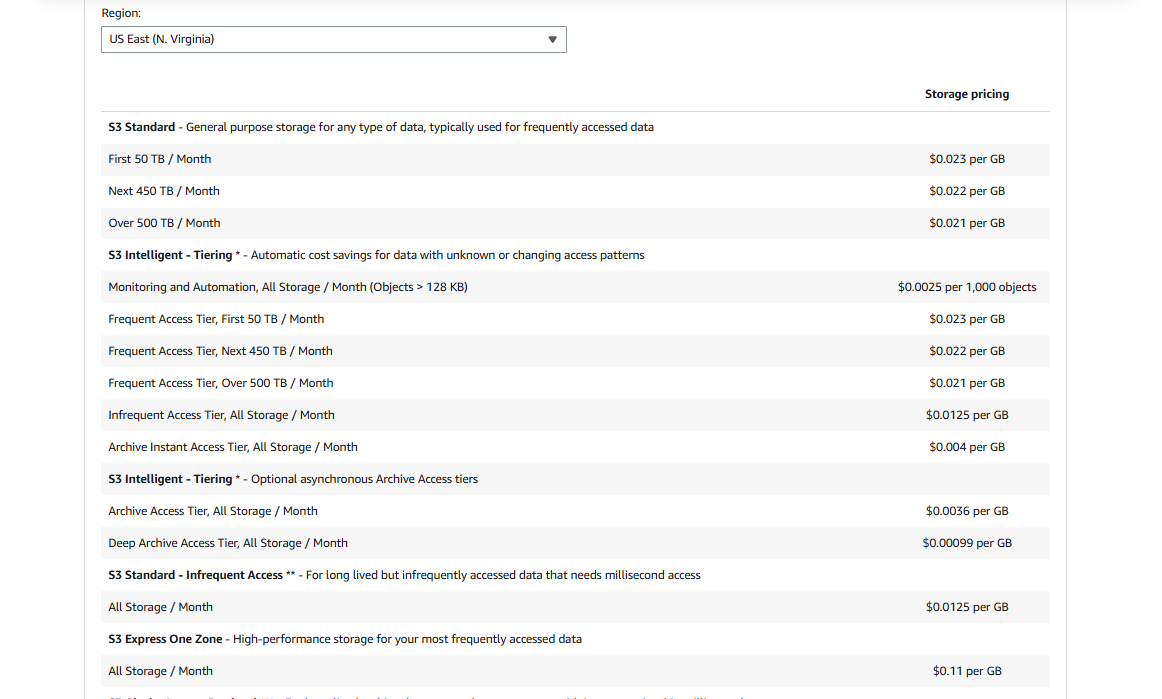Click Frequent Access Tier, Next 450 TB row

[x=575, y=351]
